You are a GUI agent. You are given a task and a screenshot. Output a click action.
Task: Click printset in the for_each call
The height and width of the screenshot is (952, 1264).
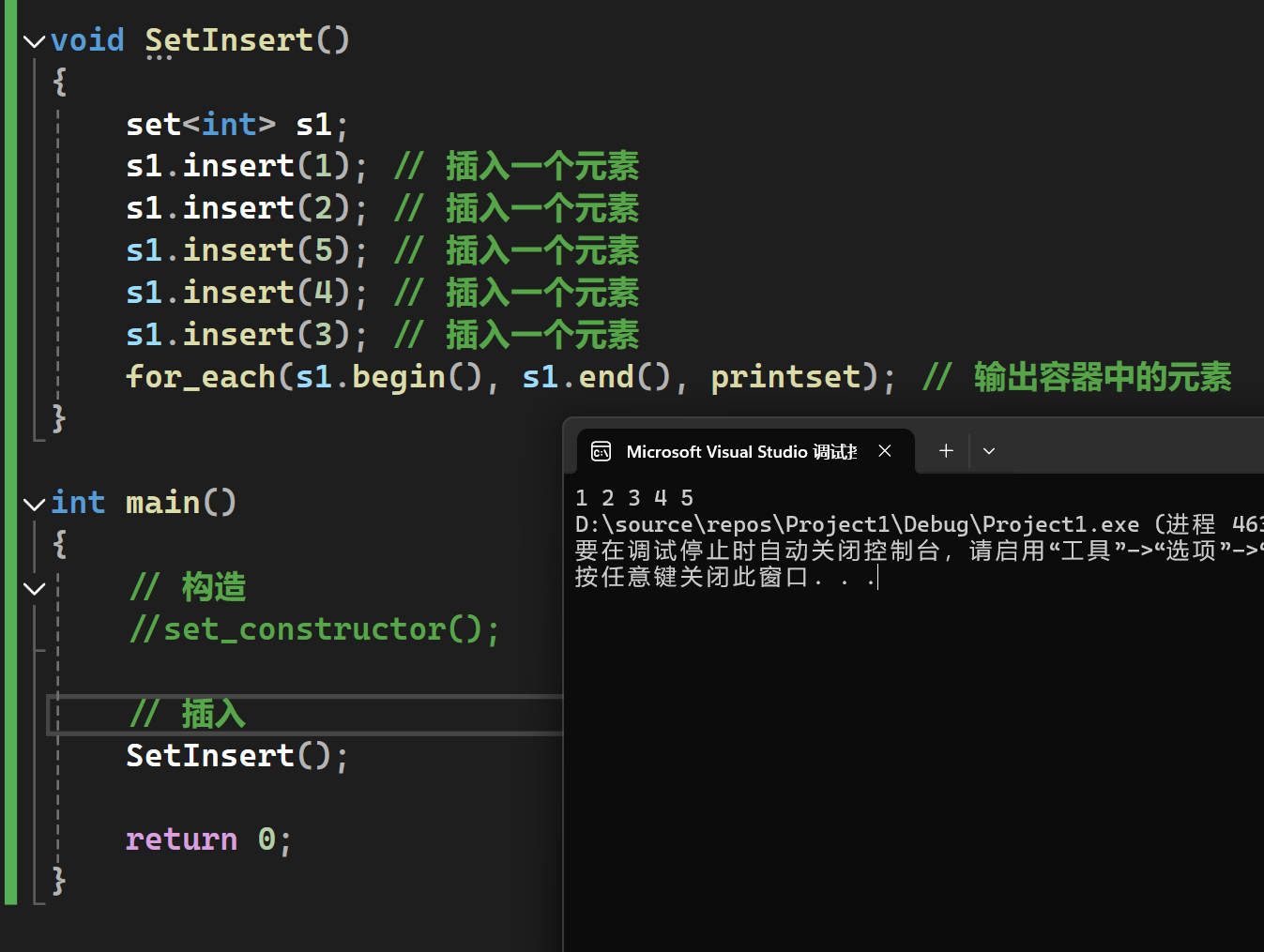coord(785,377)
